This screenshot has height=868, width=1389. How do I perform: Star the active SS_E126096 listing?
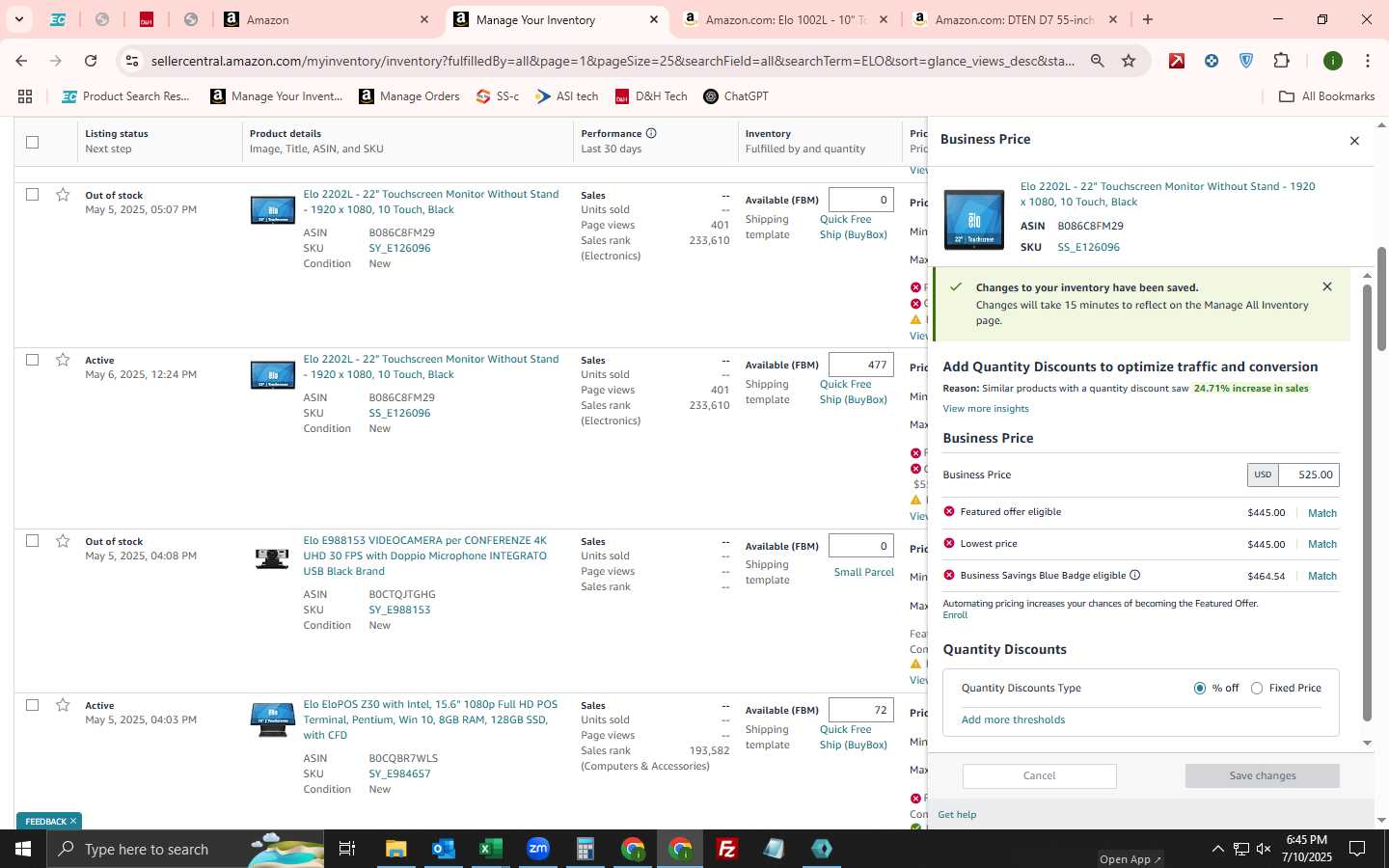[x=63, y=360]
